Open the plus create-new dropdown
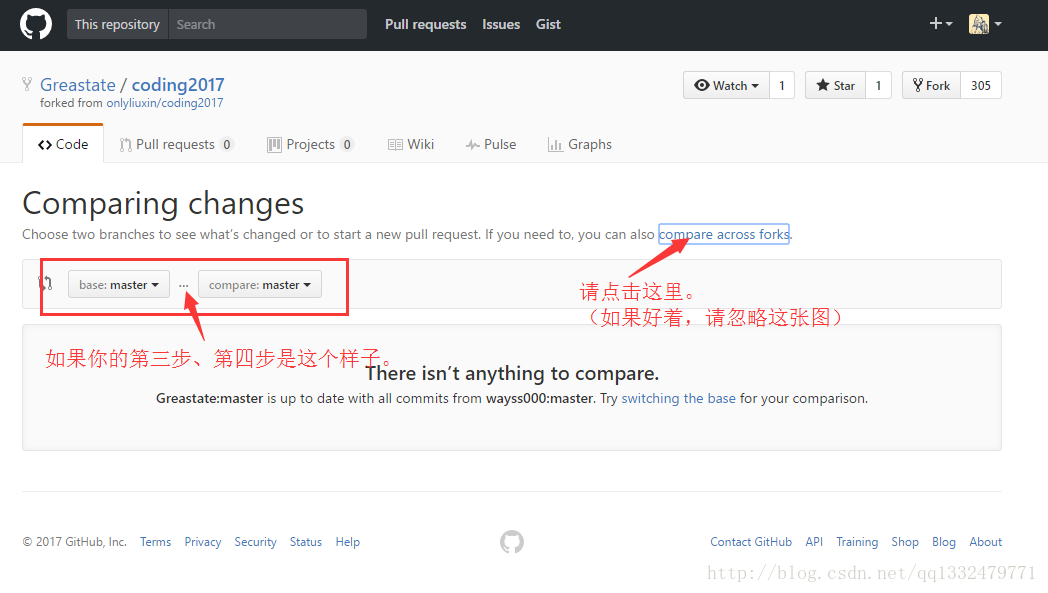 pyautogui.click(x=940, y=24)
